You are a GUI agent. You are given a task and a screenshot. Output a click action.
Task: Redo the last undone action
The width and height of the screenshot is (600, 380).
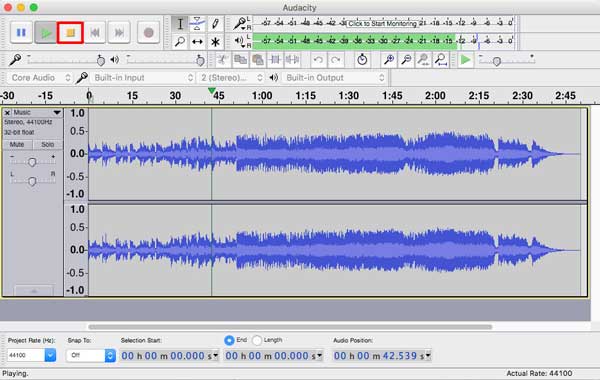coord(336,60)
